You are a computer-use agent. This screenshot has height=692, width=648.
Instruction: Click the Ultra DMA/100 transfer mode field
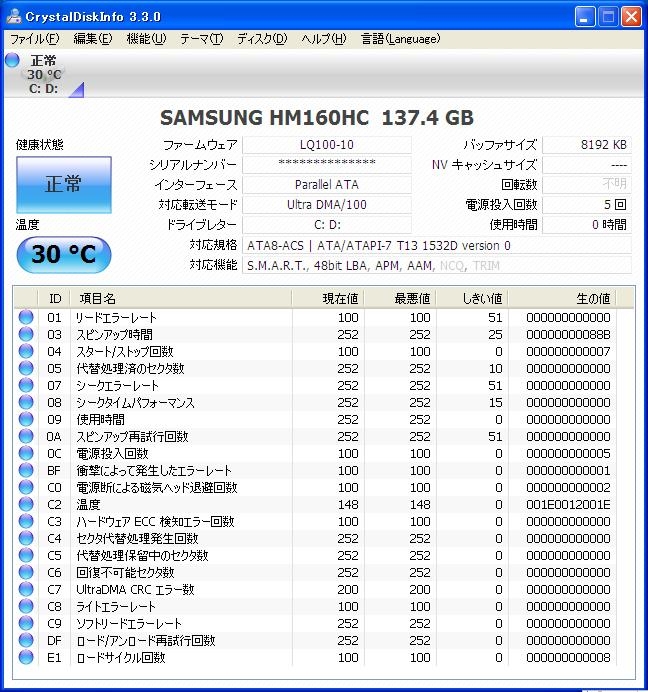pos(327,205)
